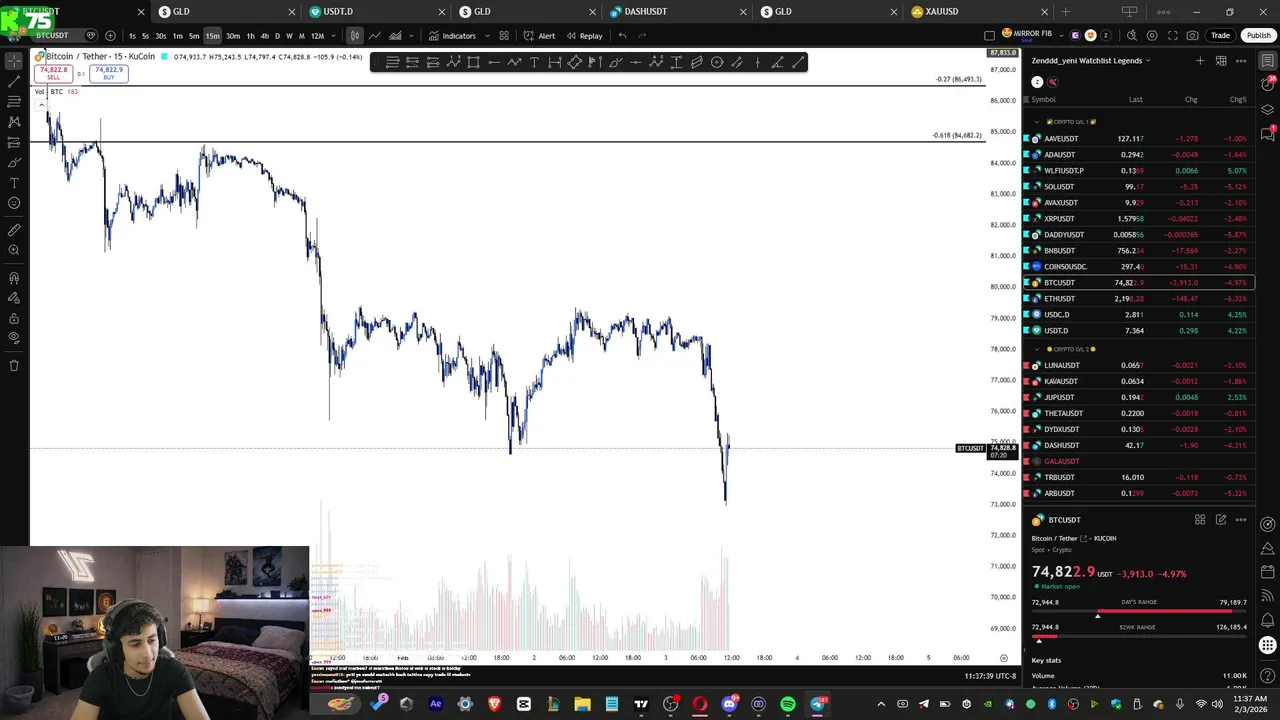This screenshot has height=720, width=1280.
Task: Click the 74,822.9 BUY button
Action: click(x=108, y=73)
